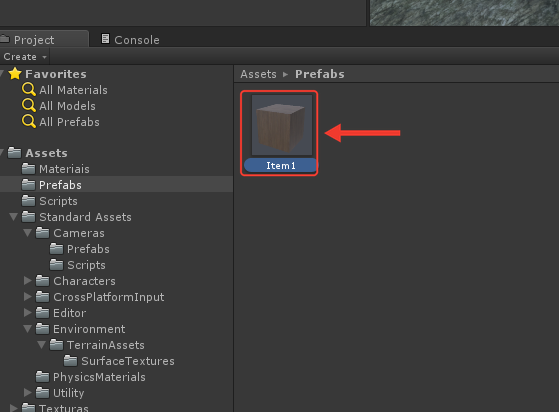This screenshot has width=559, height=412.
Task: Select the Editor folder label
Action: click(x=70, y=313)
